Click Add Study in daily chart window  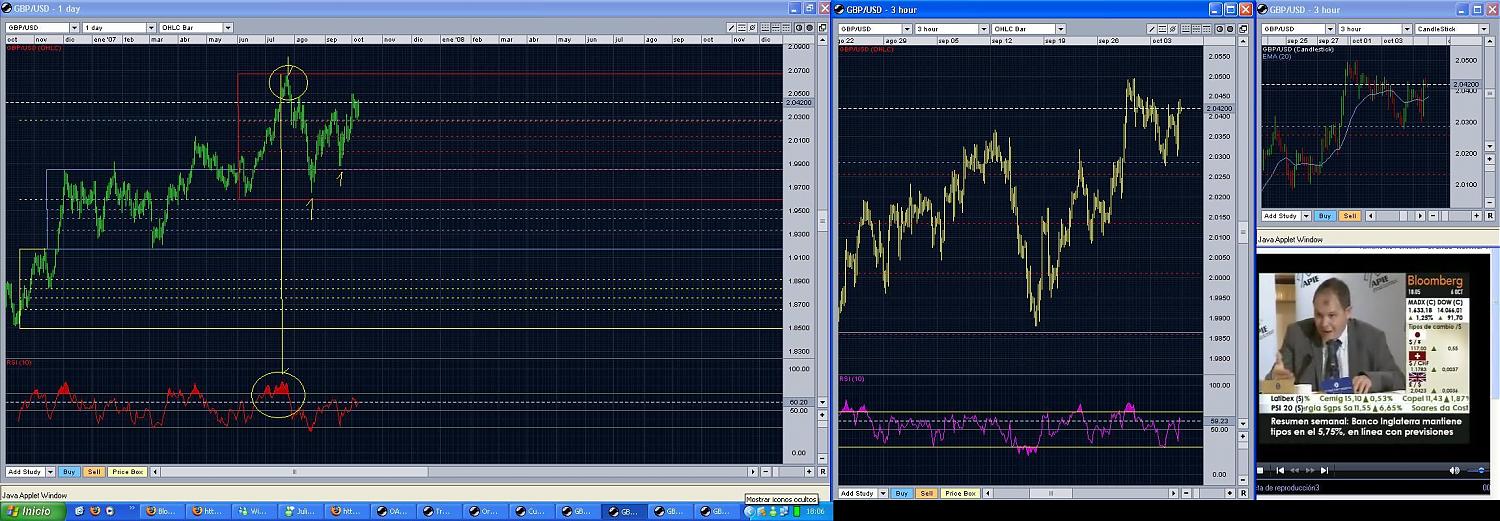[x=25, y=471]
